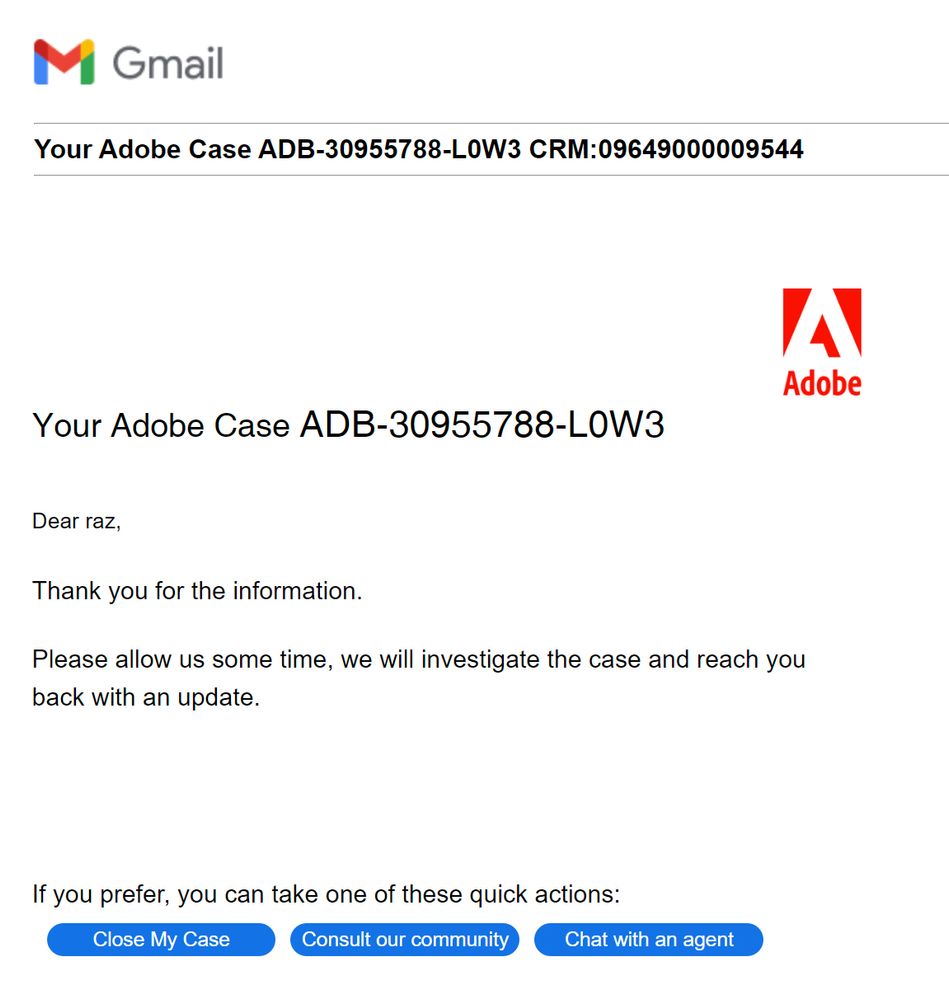The width and height of the screenshot is (949, 999).
Task: Click "back with an update." text
Action: pyautogui.click(x=146, y=697)
